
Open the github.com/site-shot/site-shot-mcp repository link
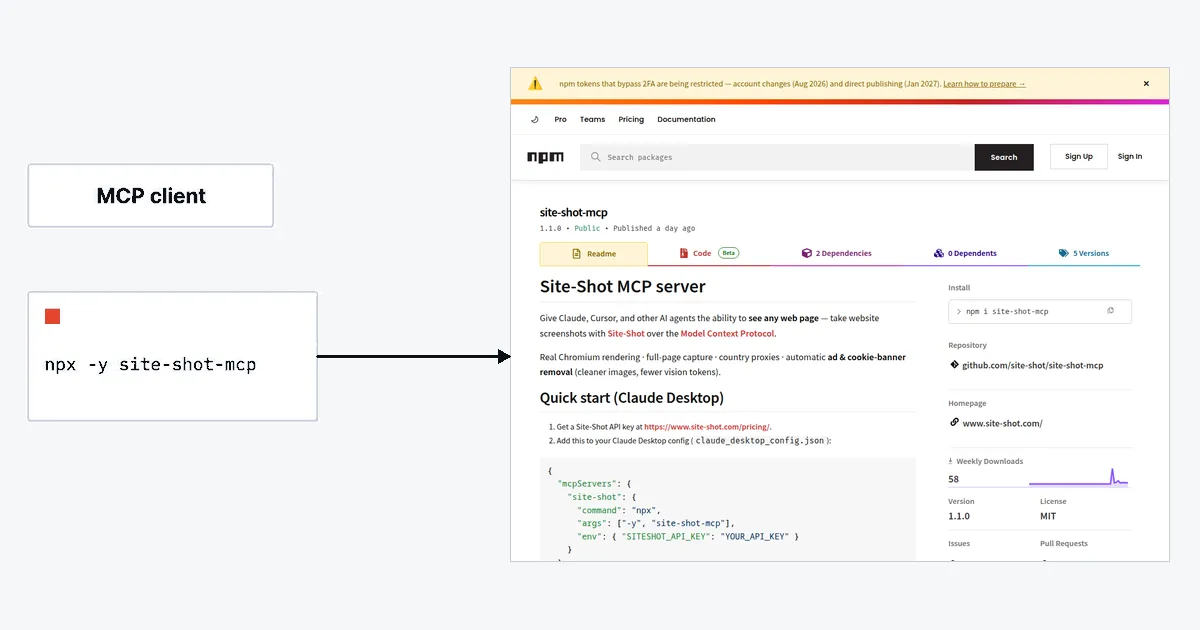[x=1033, y=366]
